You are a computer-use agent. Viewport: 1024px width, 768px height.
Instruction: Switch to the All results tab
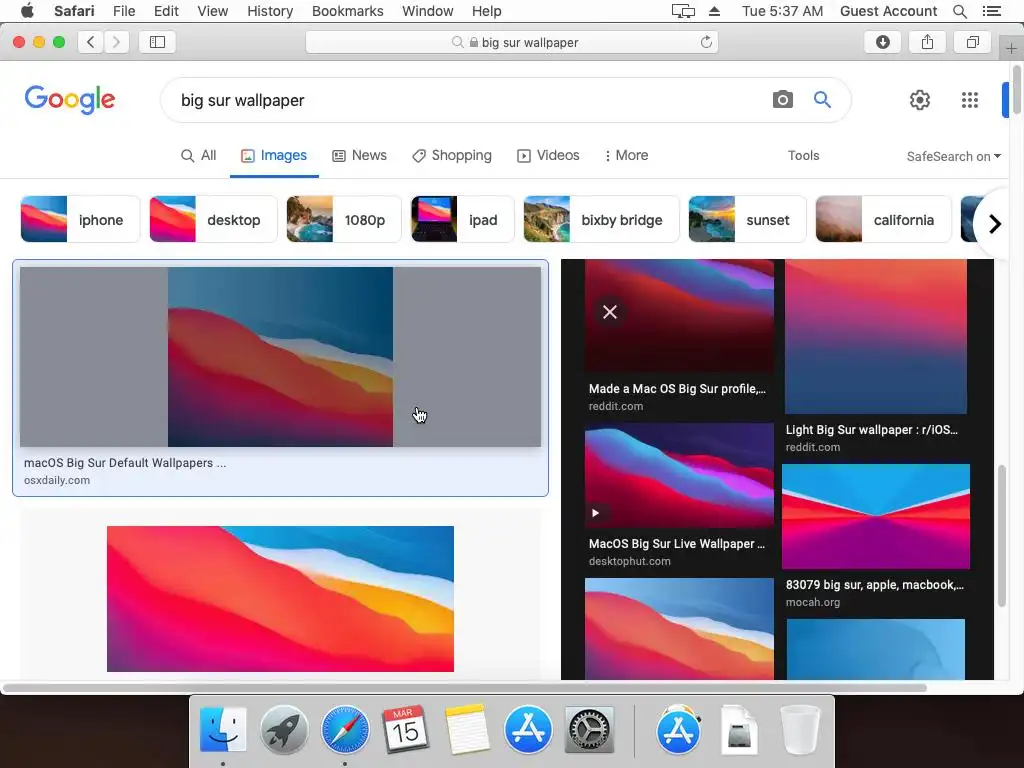(199, 155)
